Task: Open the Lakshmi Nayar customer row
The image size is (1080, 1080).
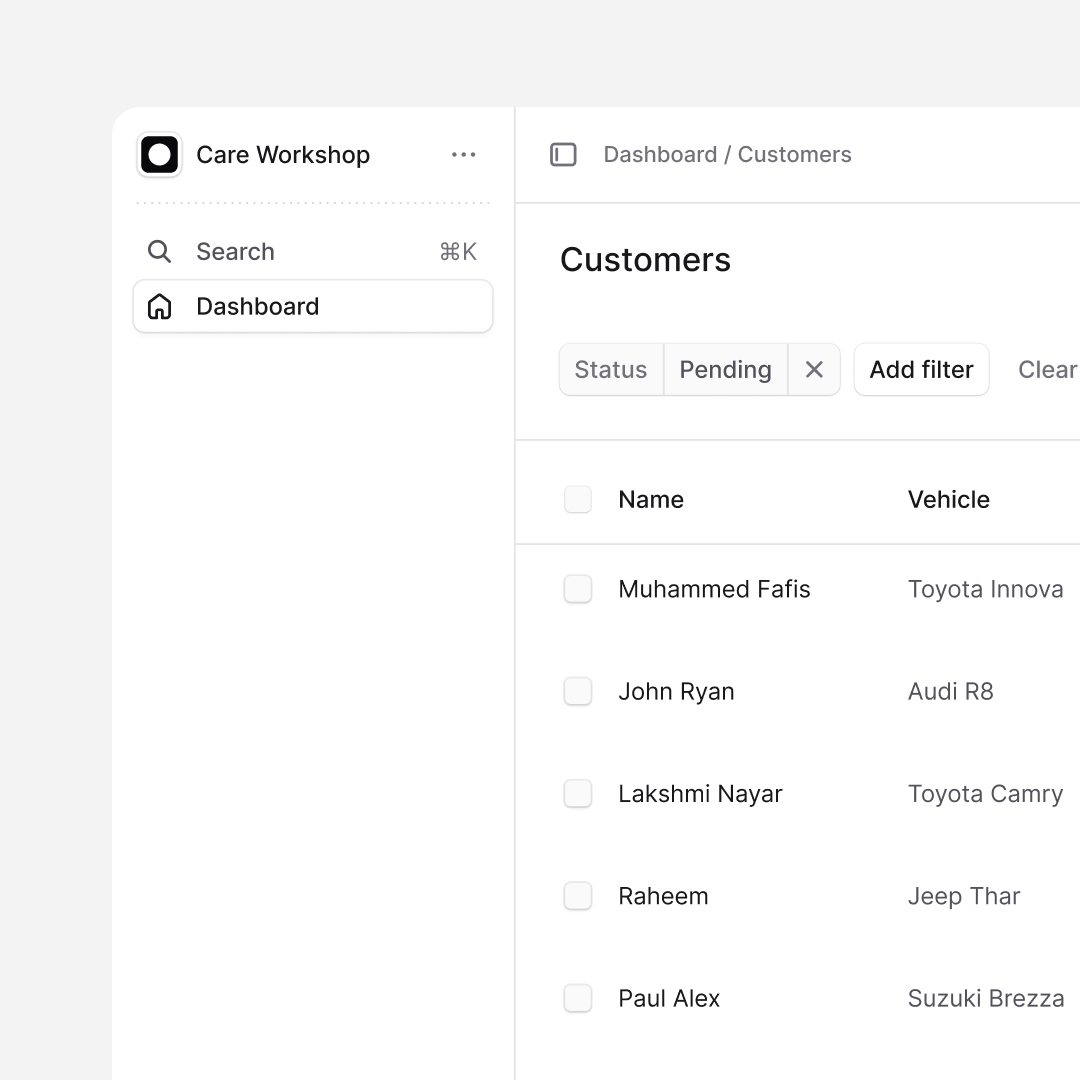Action: click(x=700, y=794)
